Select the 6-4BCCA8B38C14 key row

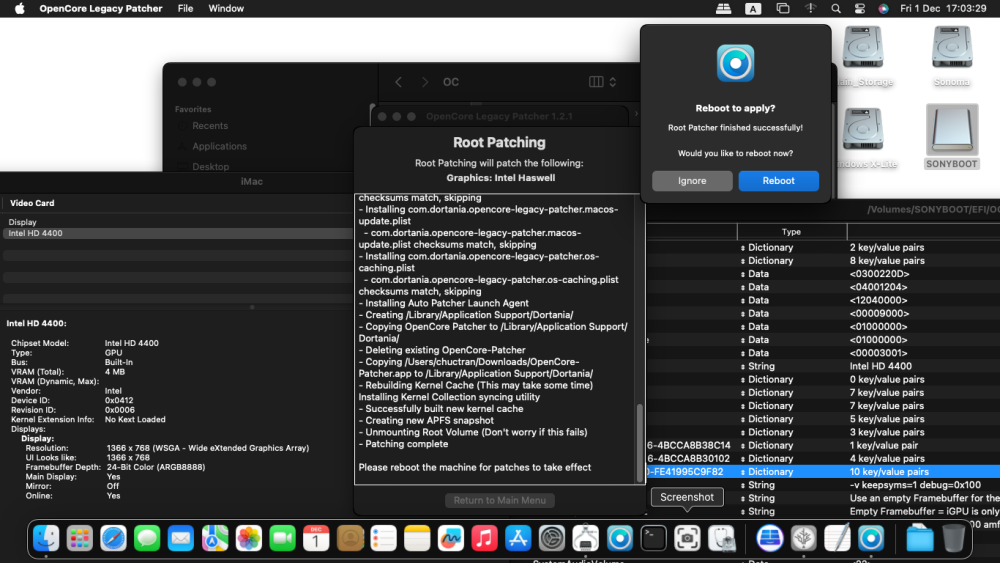pyautogui.click(x=689, y=446)
